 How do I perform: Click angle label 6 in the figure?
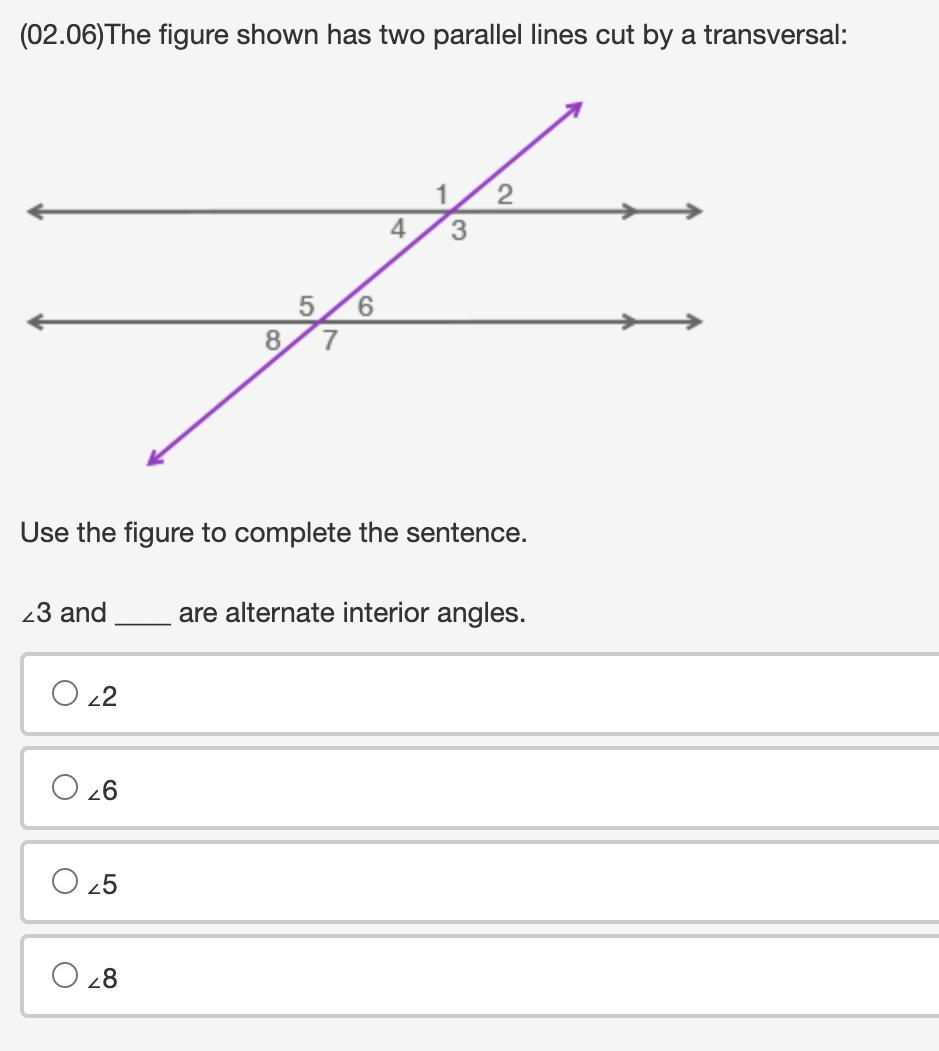pos(365,306)
